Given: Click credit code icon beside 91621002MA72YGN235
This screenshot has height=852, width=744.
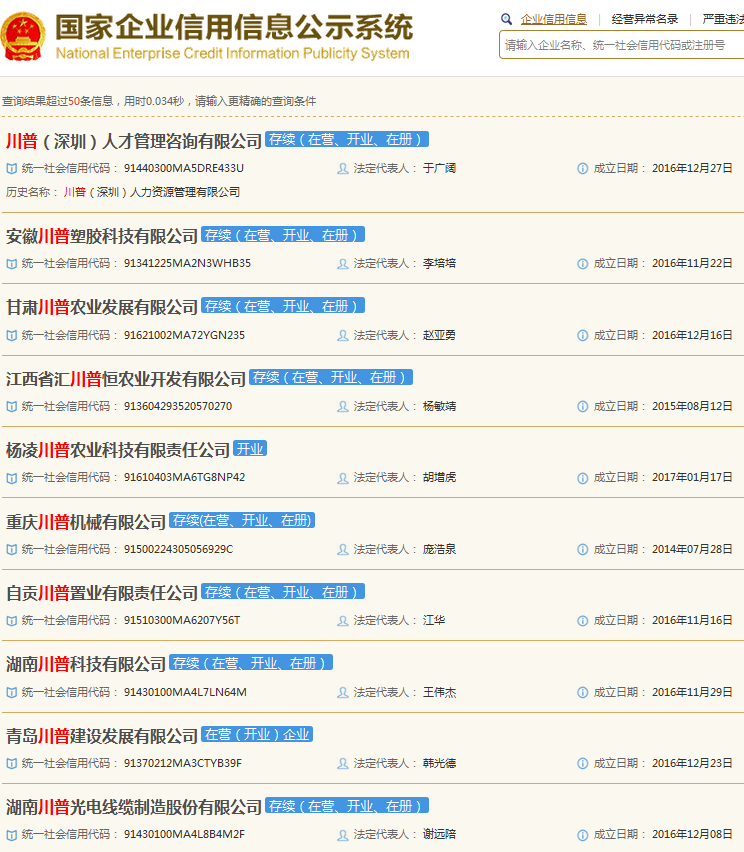Looking at the screenshot, I should 11,335.
